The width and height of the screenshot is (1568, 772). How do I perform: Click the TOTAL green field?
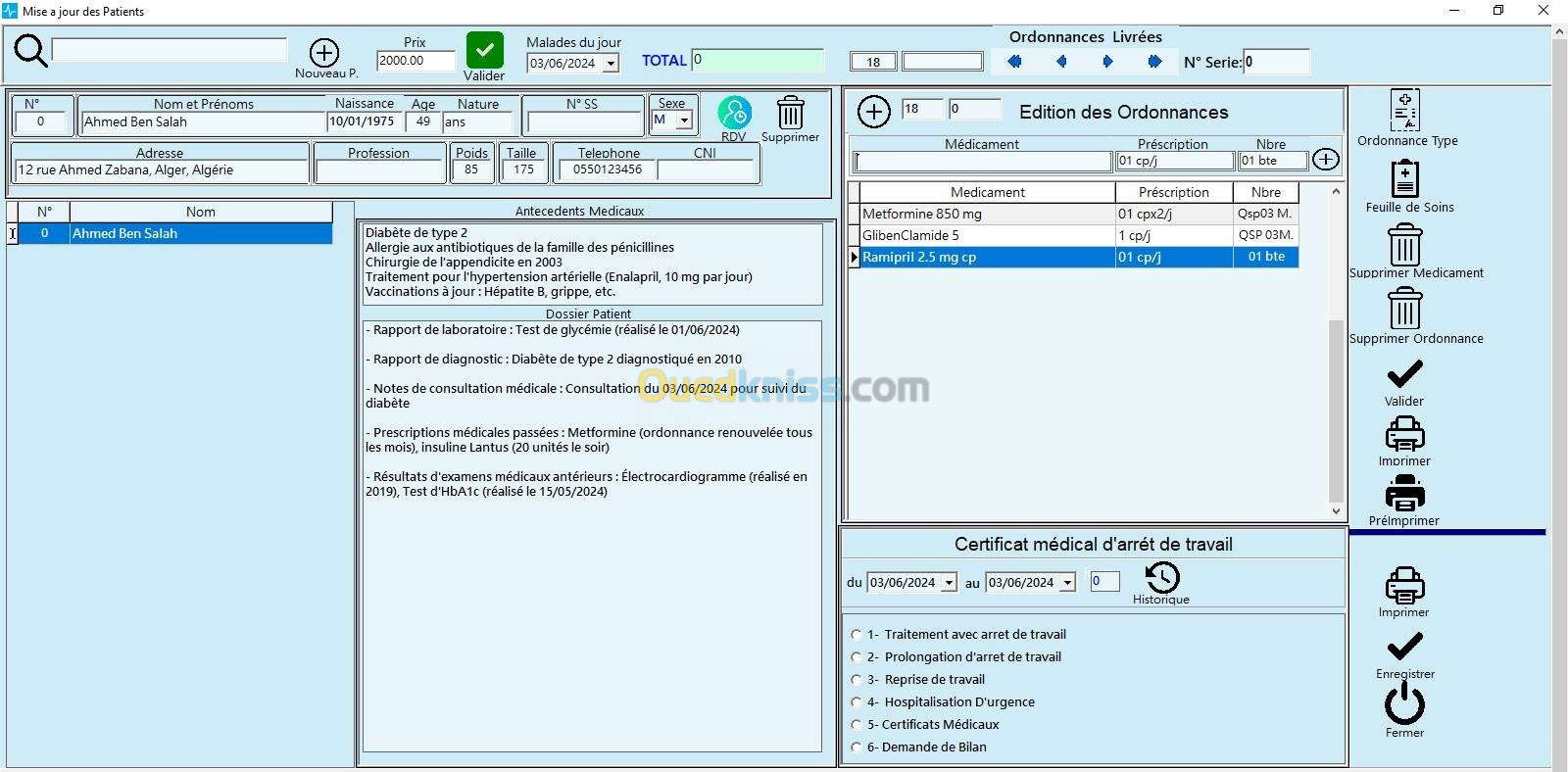coord(758,60)
